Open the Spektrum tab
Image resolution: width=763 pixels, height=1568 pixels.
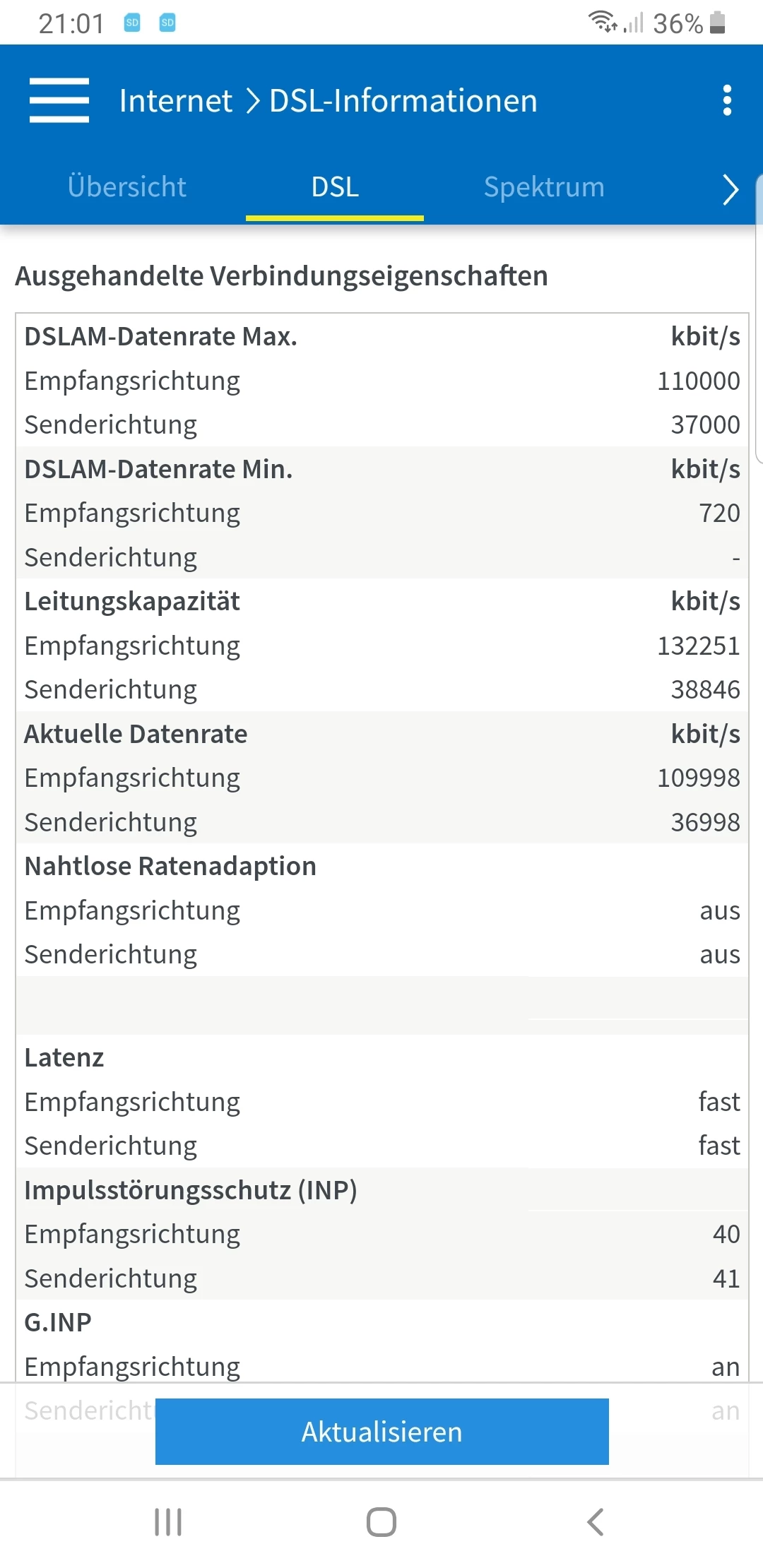(544, 187)
